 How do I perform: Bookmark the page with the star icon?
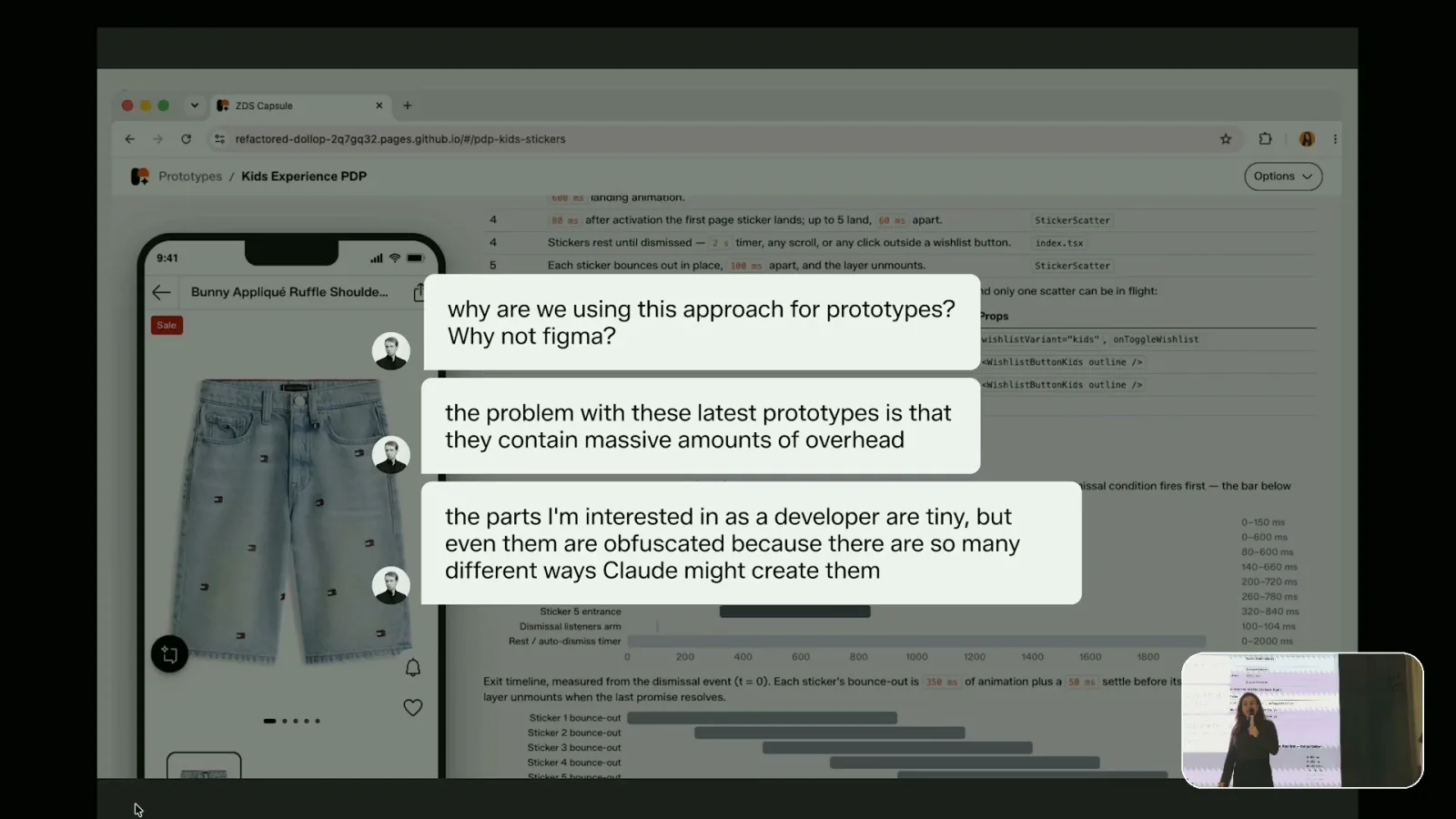tap(1226, 139)
